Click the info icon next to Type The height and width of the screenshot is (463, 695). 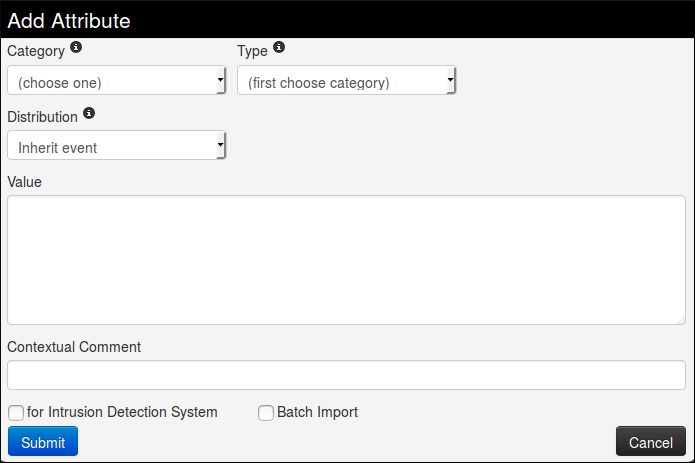pos(279,48)
